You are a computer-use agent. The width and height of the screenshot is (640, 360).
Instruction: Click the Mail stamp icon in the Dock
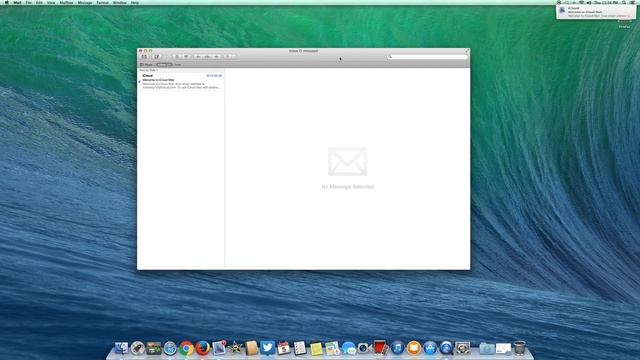(219, 348)
